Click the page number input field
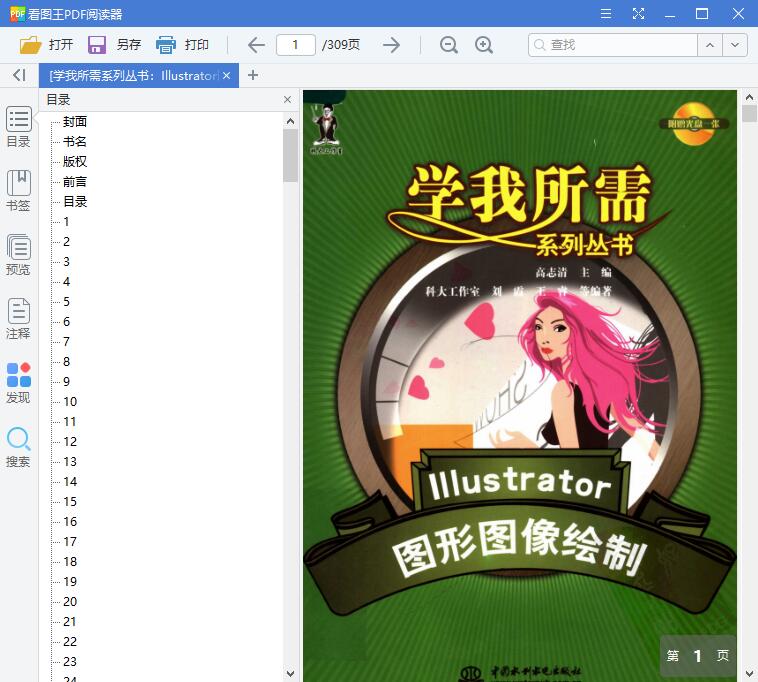Screen dimensions: 758x682 pyautogui.click(x=295, y=45)
